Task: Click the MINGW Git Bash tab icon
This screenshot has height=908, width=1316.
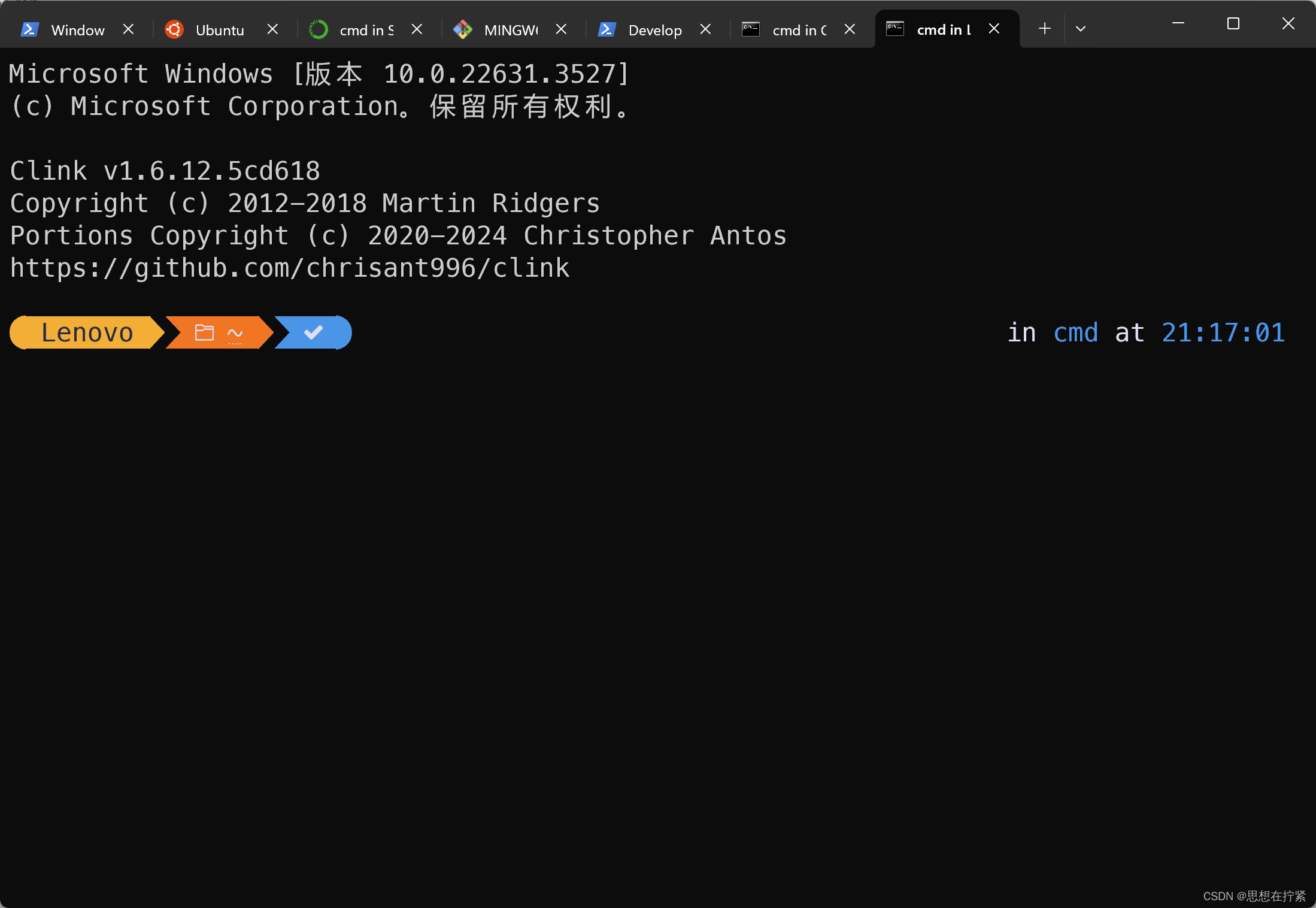Action: click(463, 29)
